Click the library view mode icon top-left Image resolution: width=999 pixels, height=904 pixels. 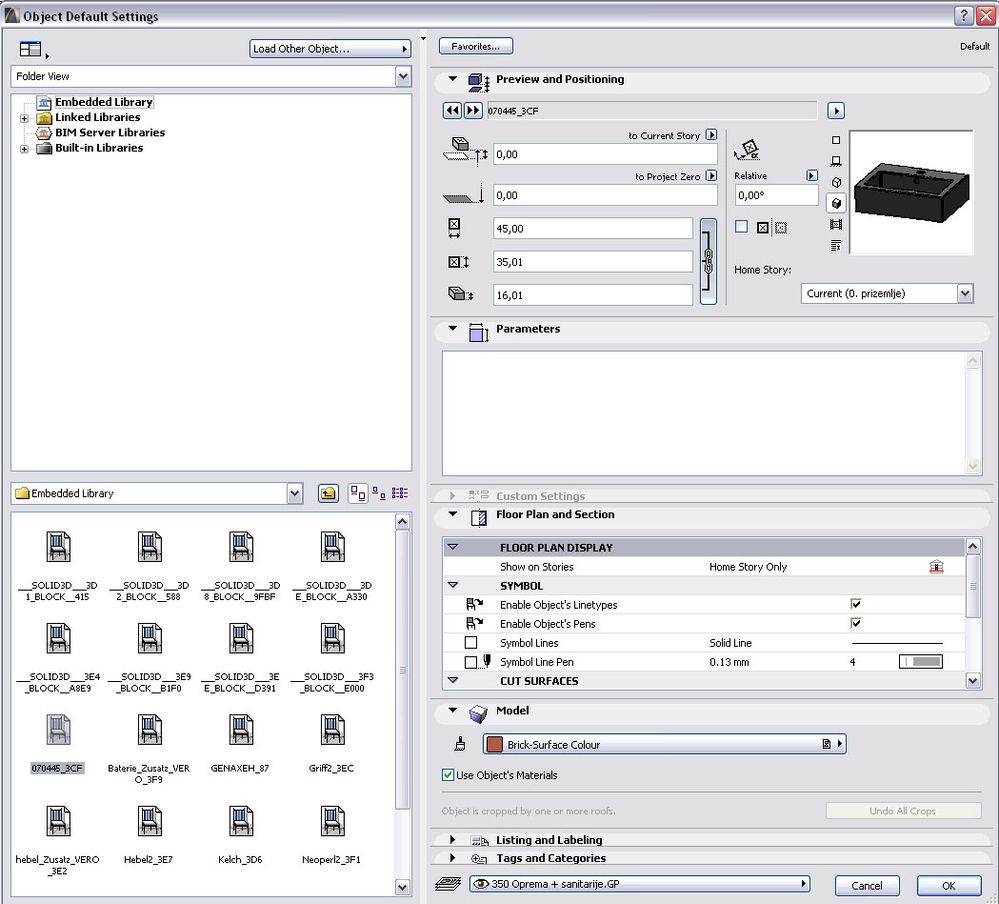click(x=31, y=49)
